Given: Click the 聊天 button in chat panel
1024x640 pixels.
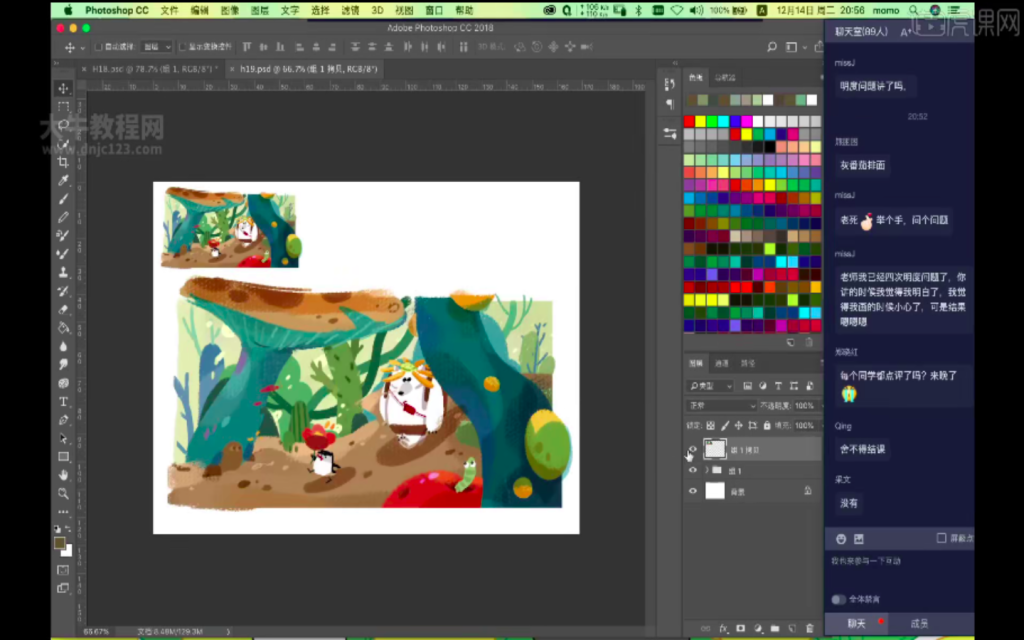Looking at the screenshot, I should click(857, 623).
